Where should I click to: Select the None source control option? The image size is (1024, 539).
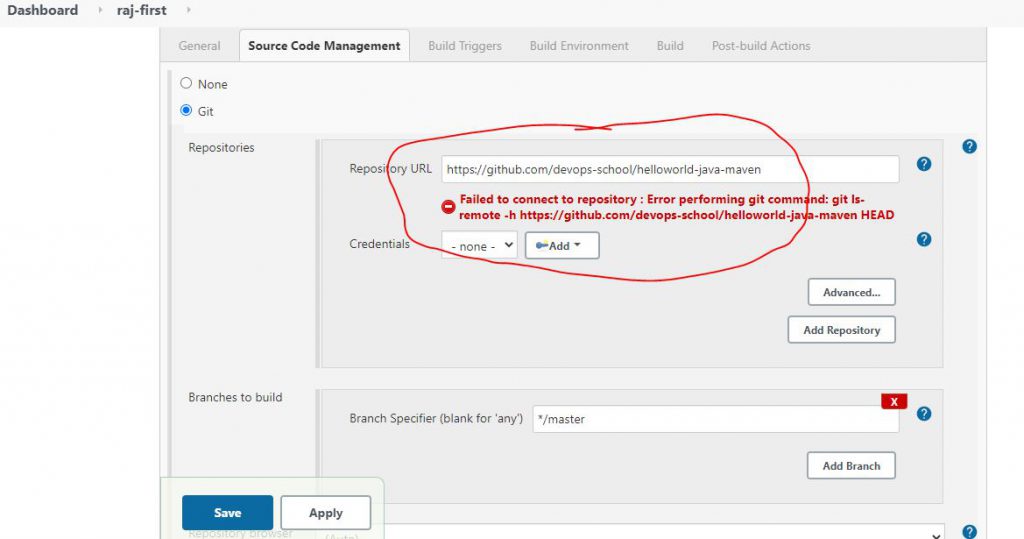tap(186, 84)
